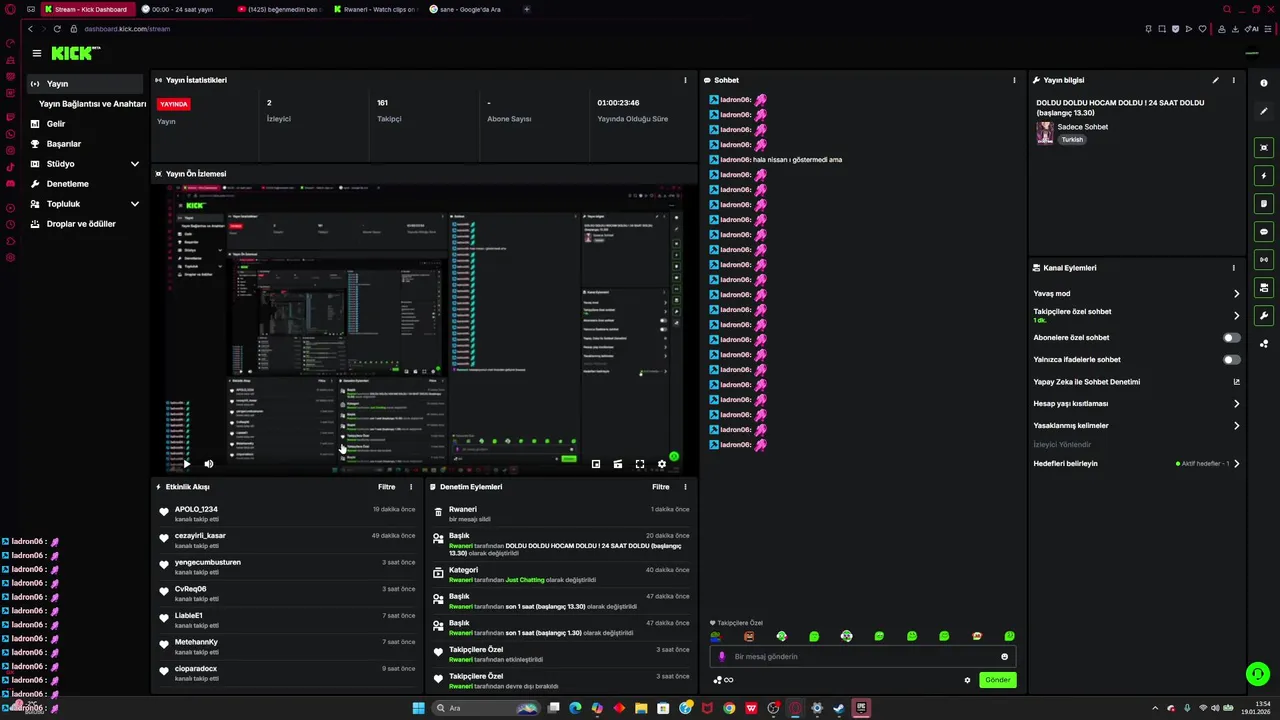
Task: Expand Takipçilere özel sohbet settings
Action: [x=1236, y=315]
